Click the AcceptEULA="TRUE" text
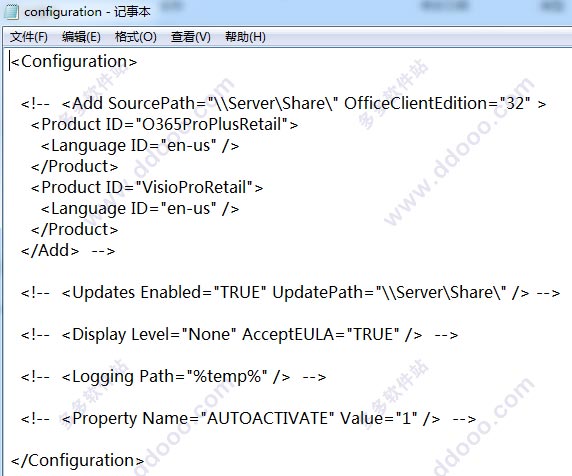 click(x=321, y=335)
